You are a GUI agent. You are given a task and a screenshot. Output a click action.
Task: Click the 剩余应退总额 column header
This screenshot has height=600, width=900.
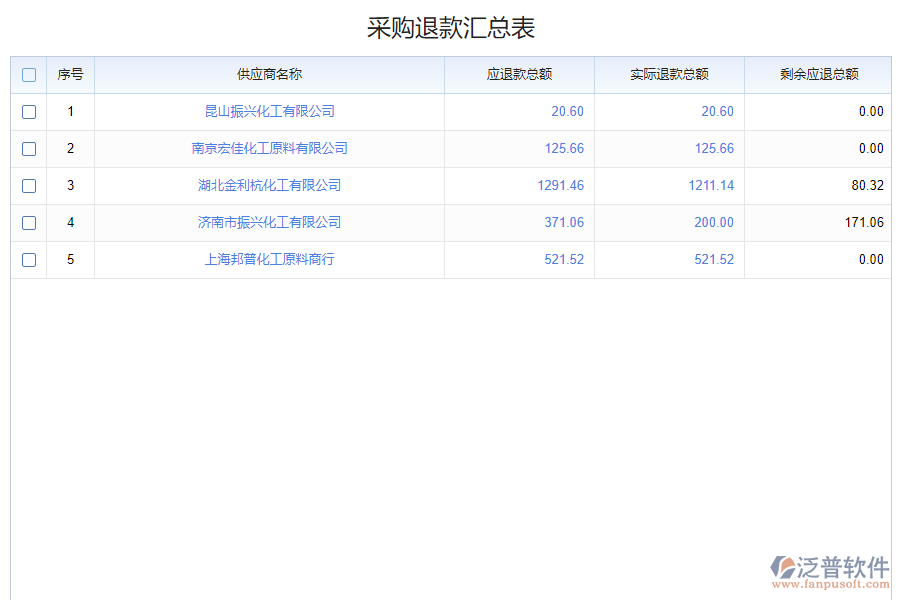point(820,74)
